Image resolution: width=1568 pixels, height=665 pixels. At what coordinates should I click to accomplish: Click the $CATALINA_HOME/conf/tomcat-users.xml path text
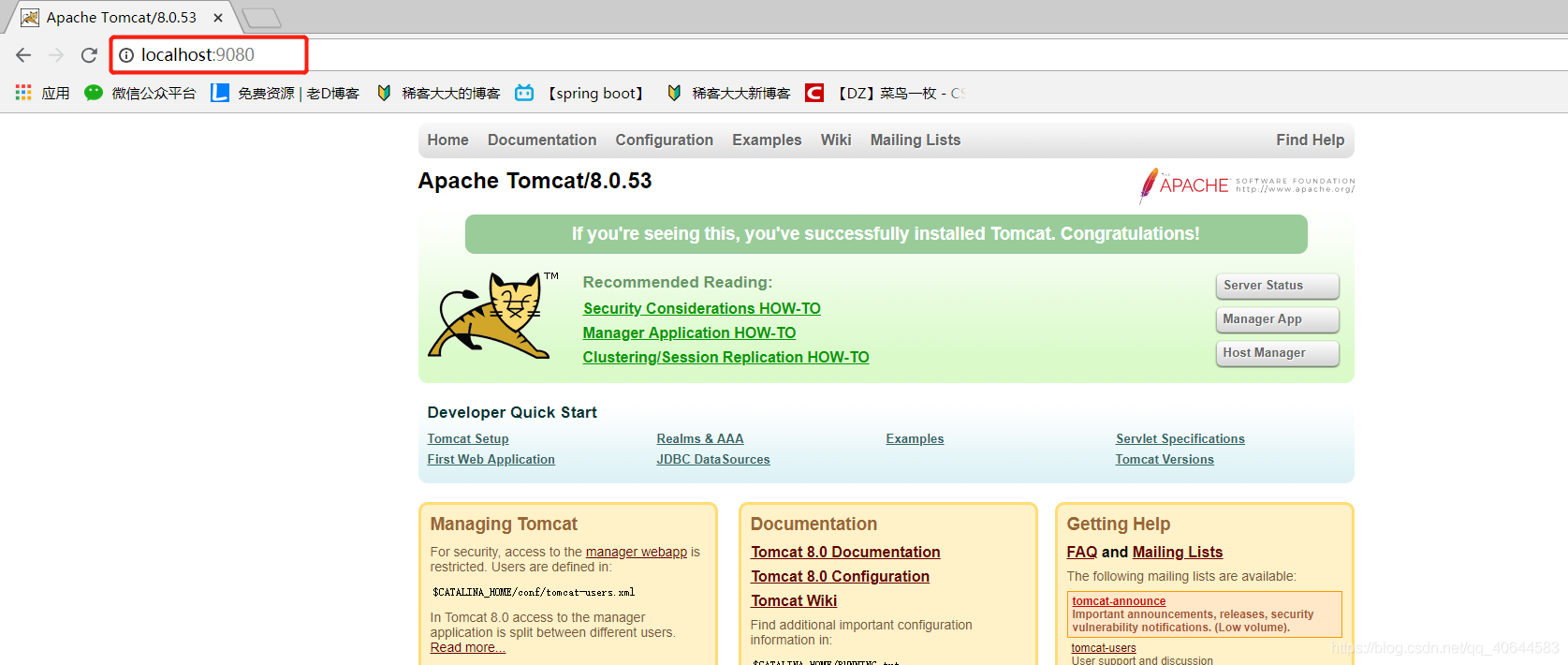[534, 592]
